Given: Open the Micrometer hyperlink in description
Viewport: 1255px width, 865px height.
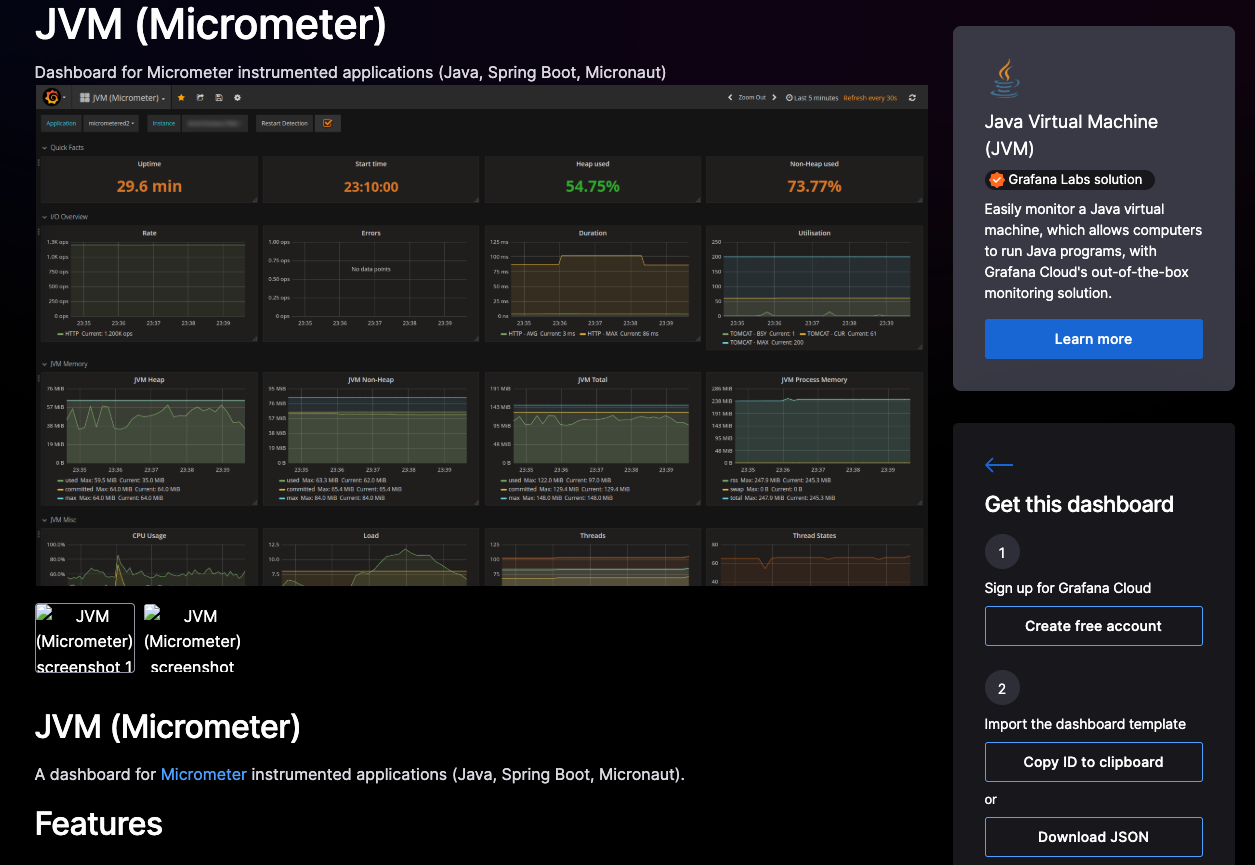Looking at the screenshot, I should click(x=204, y=774).
